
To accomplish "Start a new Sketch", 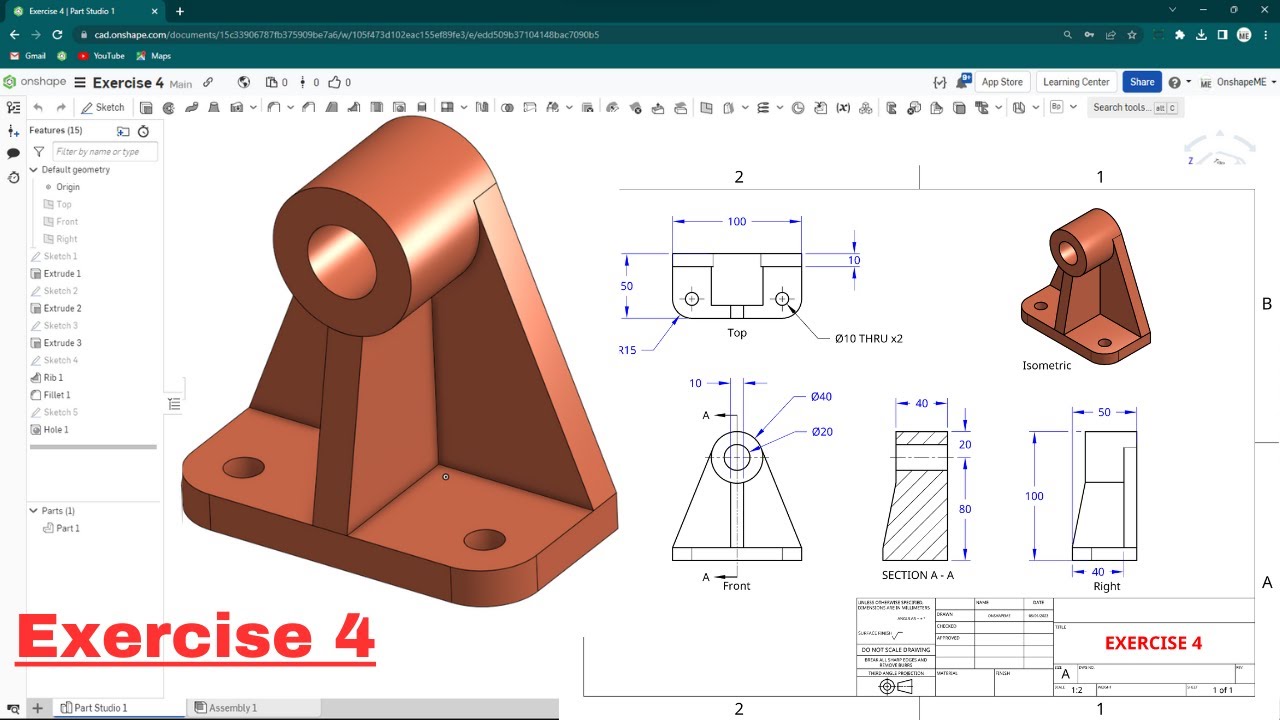I will coord(103,107).
